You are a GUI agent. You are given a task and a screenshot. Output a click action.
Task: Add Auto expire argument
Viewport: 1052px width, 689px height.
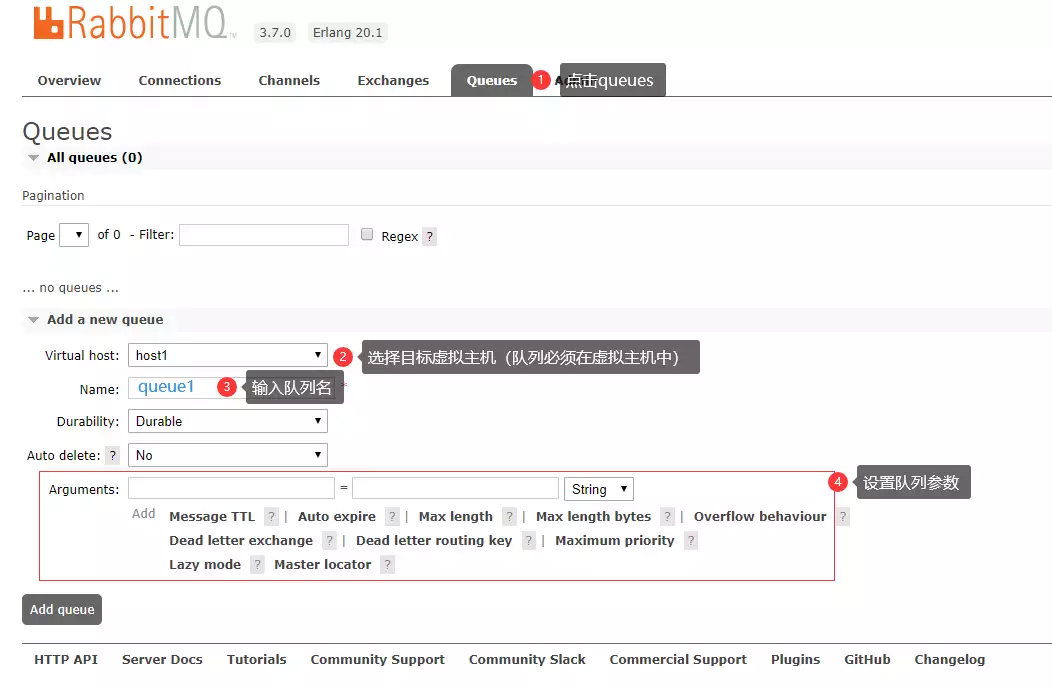(x=337, y=517)
